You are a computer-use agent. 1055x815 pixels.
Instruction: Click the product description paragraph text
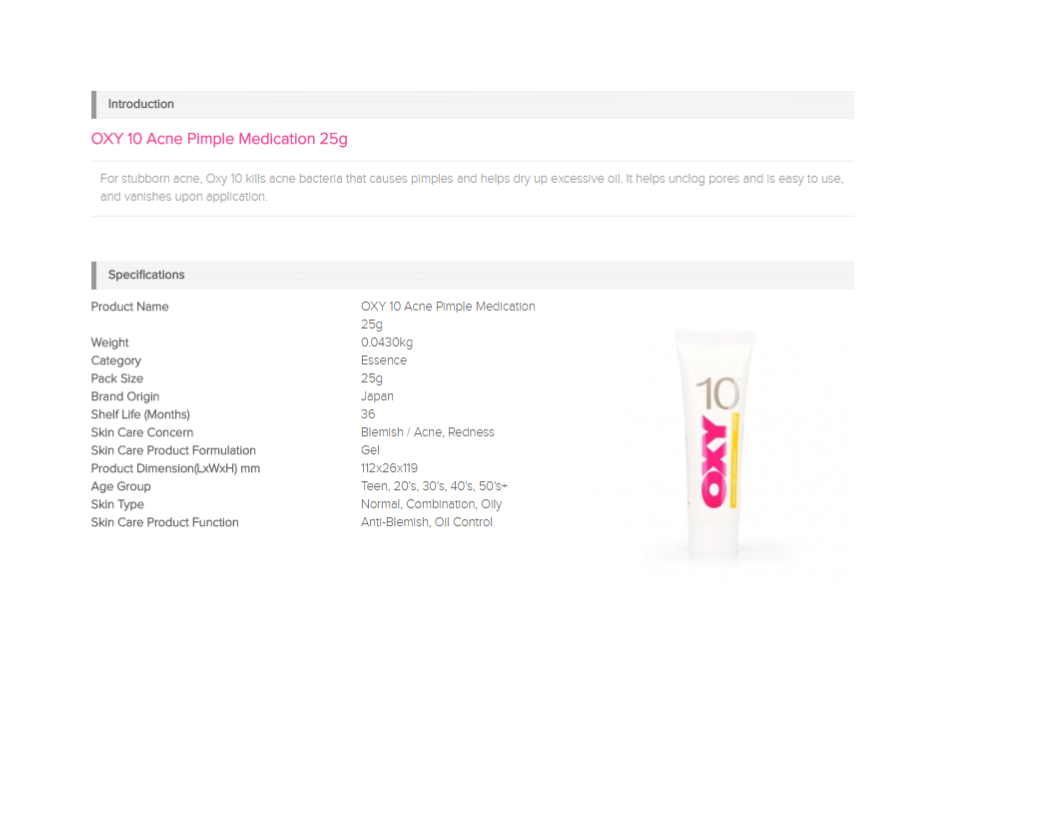coord(472,188)
